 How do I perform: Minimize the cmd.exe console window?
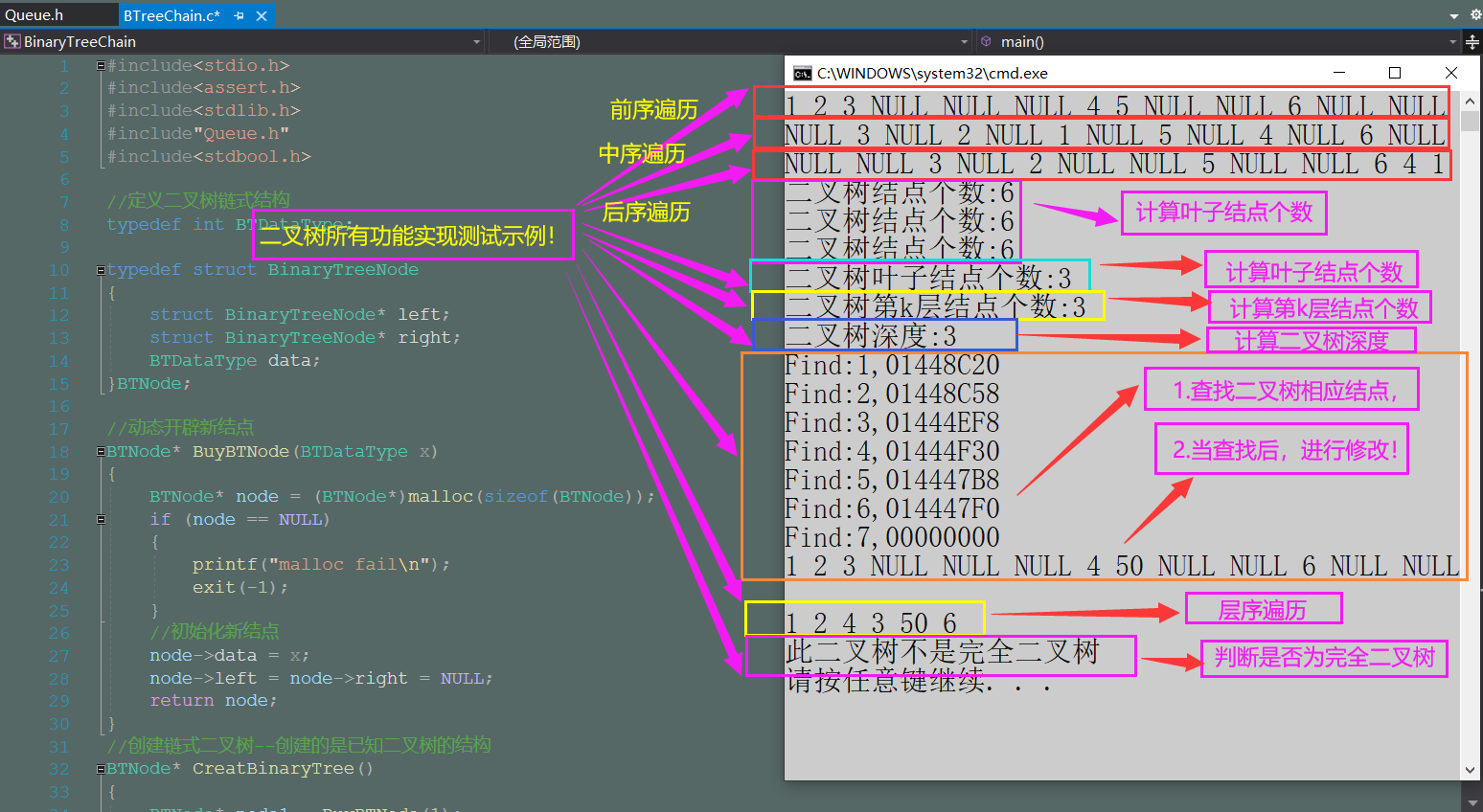click(x=1339, y=73)
